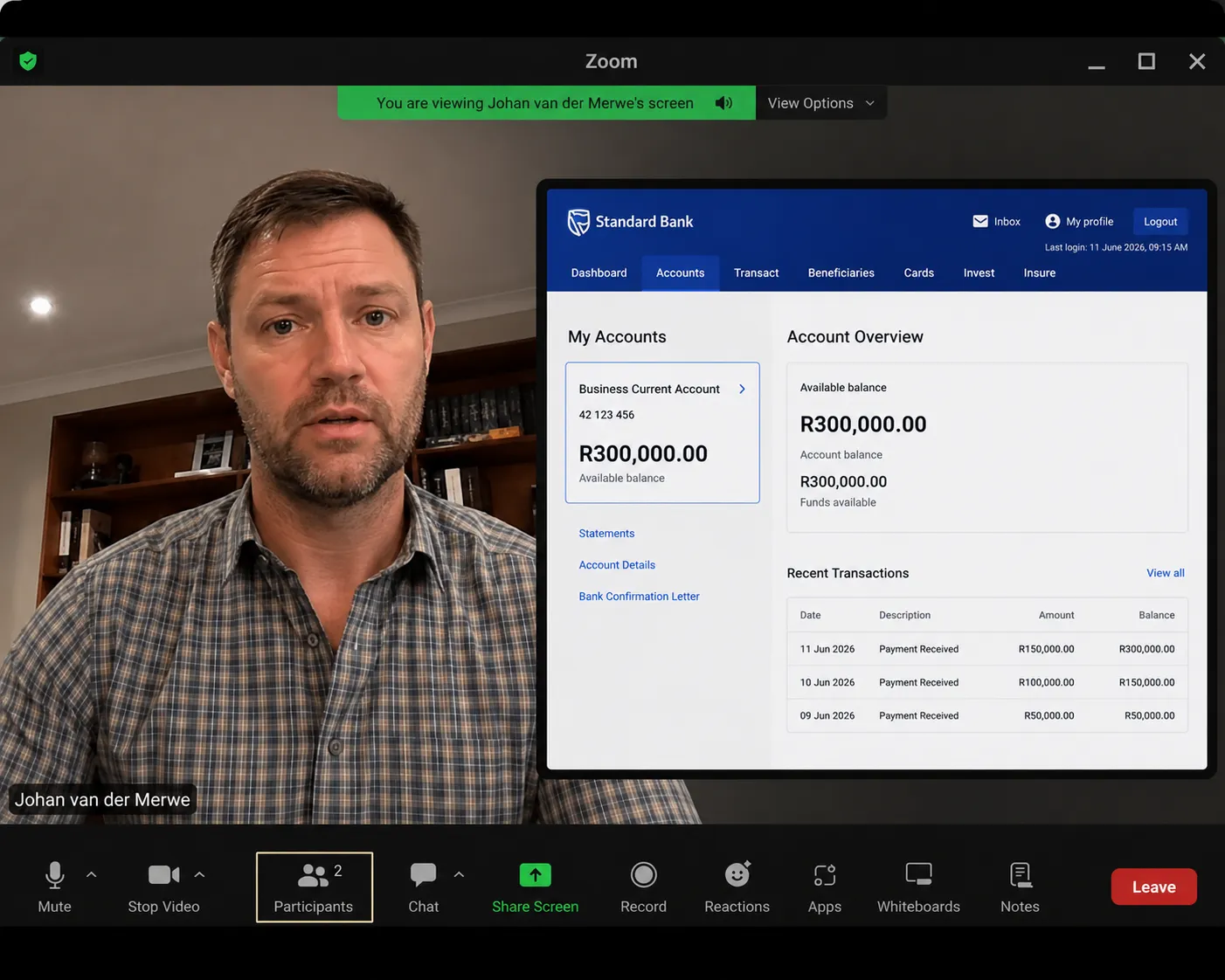Open the Statements link

click(x=606, y=534)
